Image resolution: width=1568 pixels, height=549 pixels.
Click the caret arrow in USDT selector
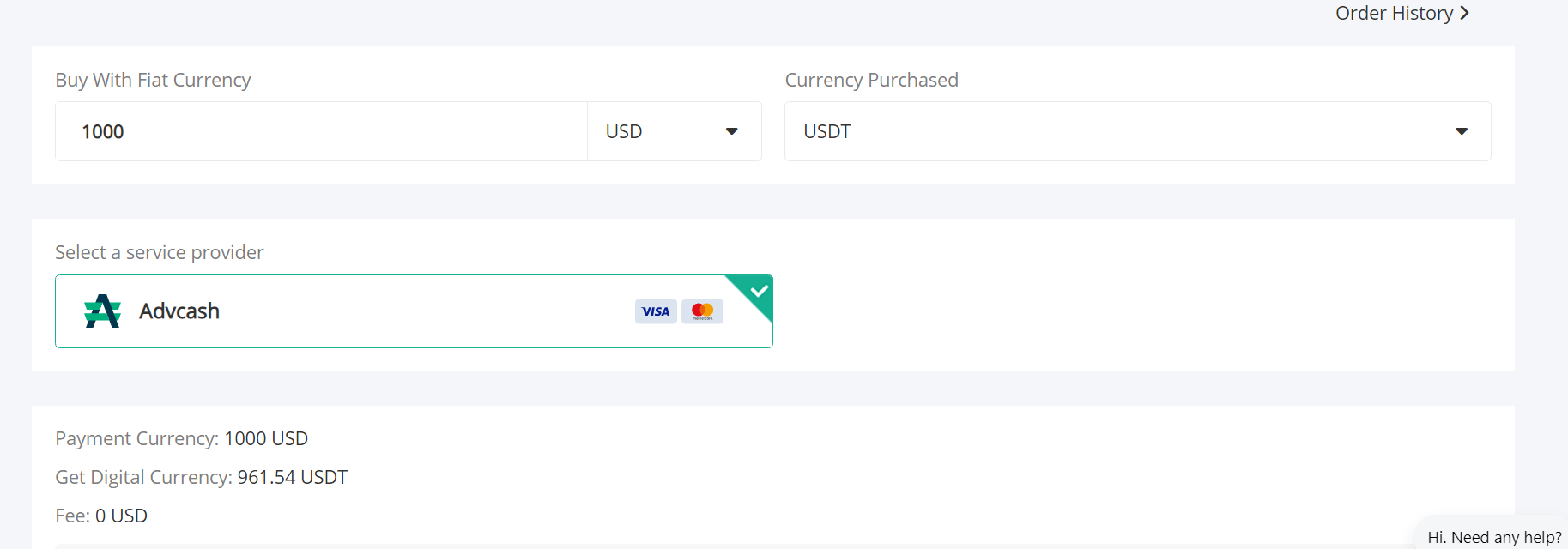coord(1462,131)
